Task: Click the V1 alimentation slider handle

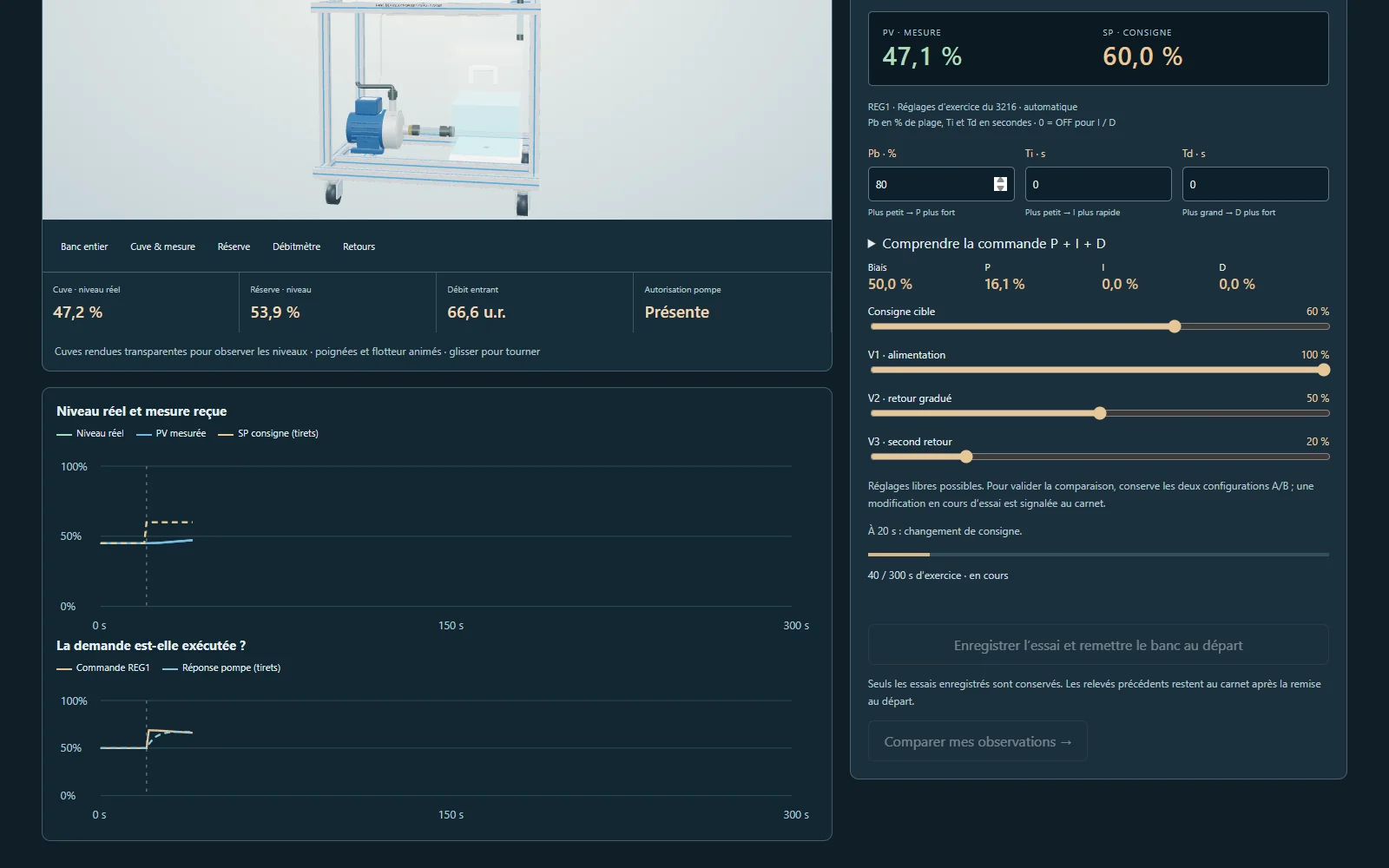Action: [x=1323, y=370]
